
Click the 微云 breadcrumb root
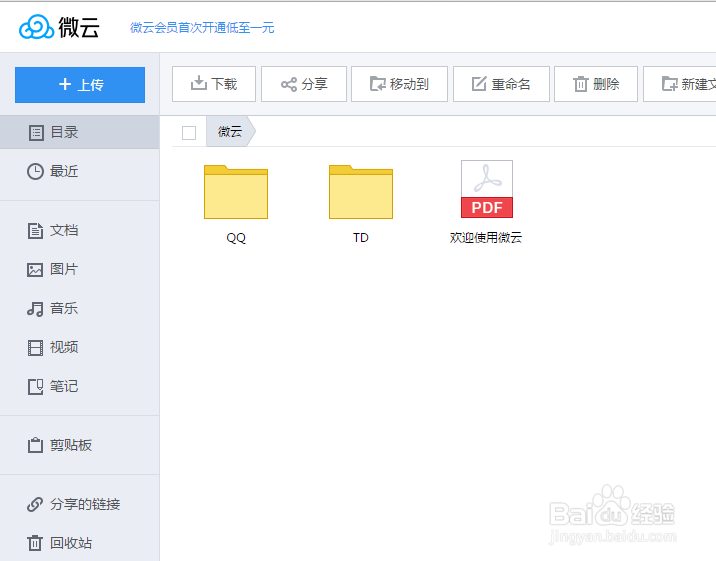click(230, 132)
